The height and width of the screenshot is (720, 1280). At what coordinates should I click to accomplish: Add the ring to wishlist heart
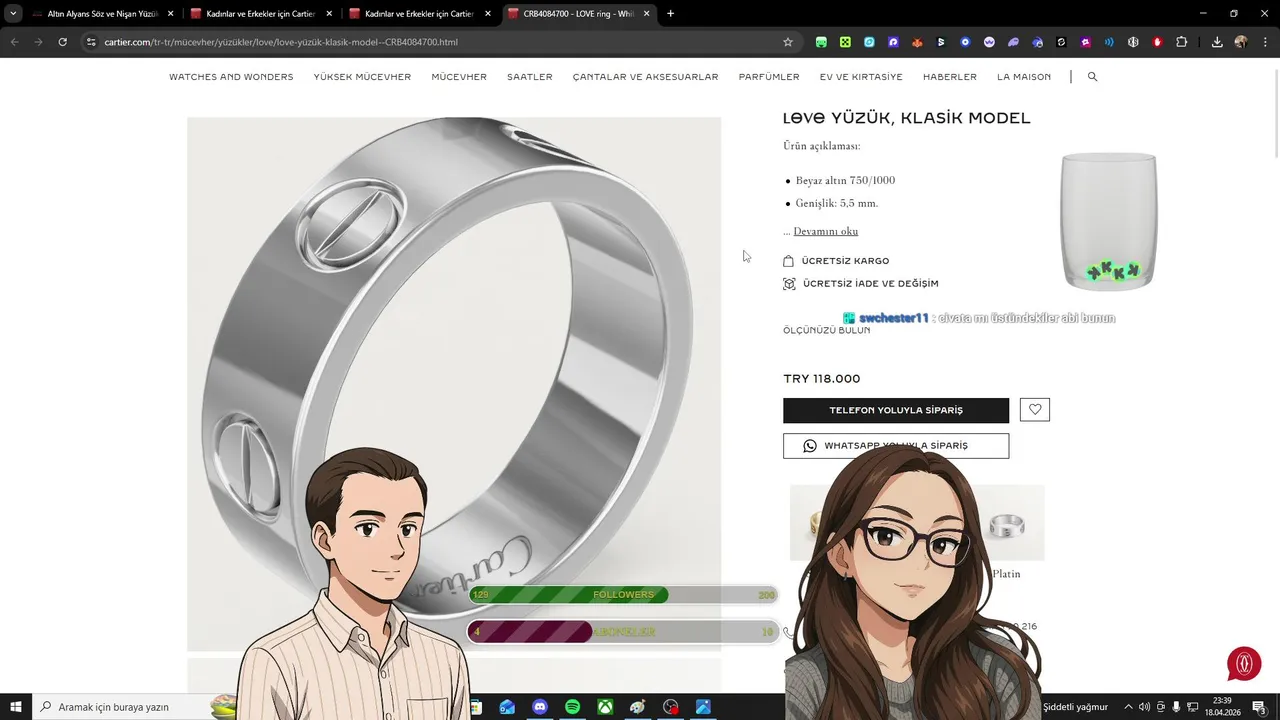[1035, 410]
